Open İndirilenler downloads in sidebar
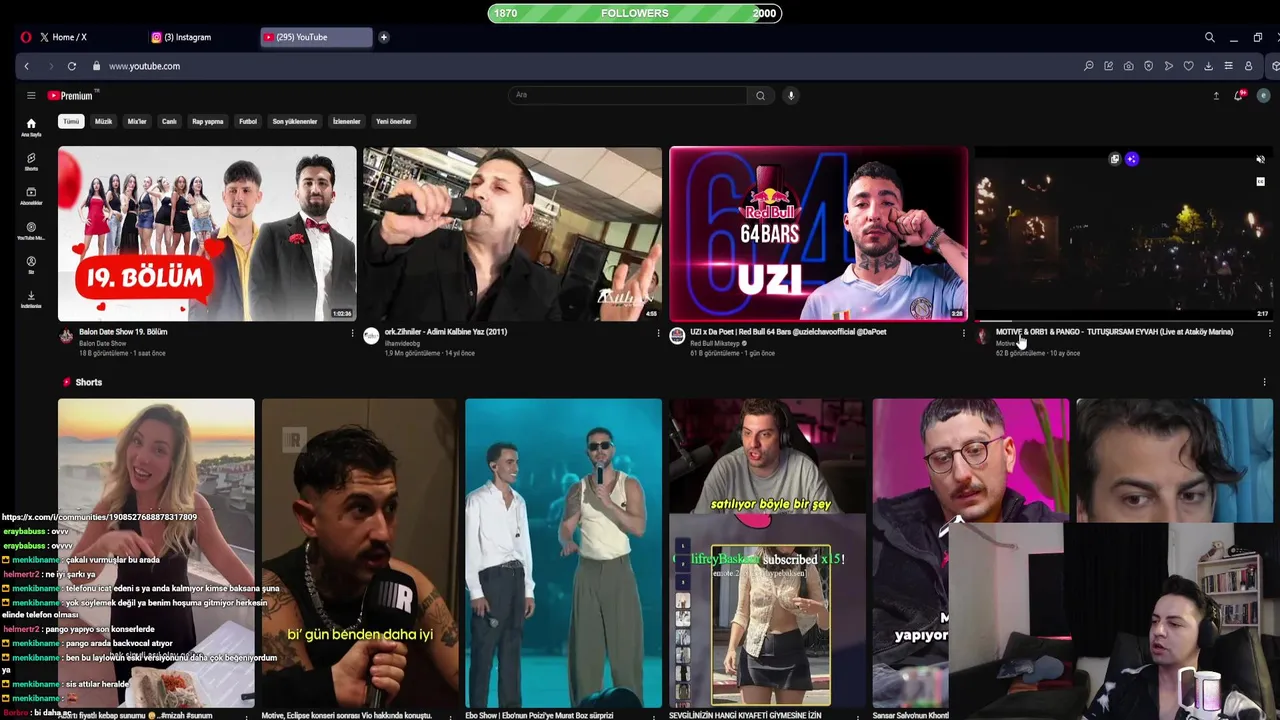The image size is (1280, 720). tap(31, 299)
